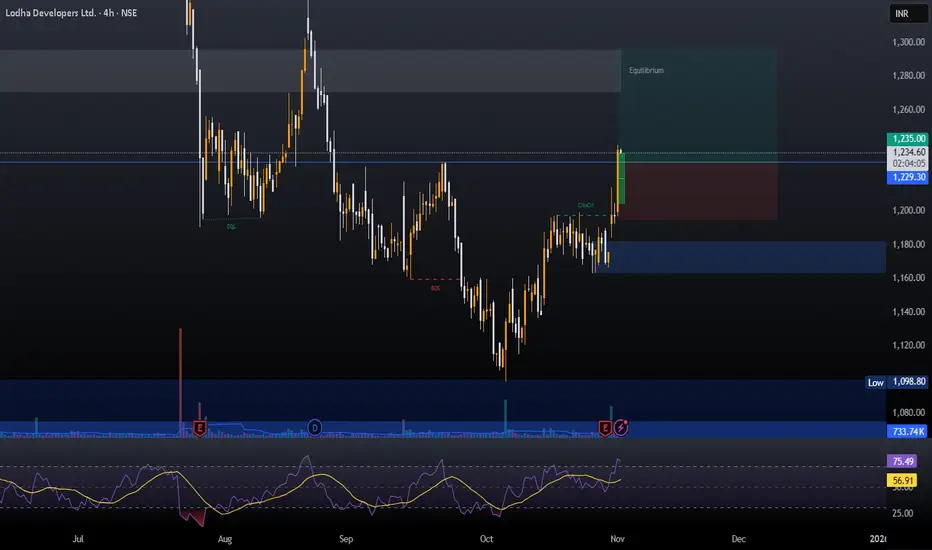Open the purple lightning bolt news marker
This screenshot has width=932, height=550.
[621, 427]
